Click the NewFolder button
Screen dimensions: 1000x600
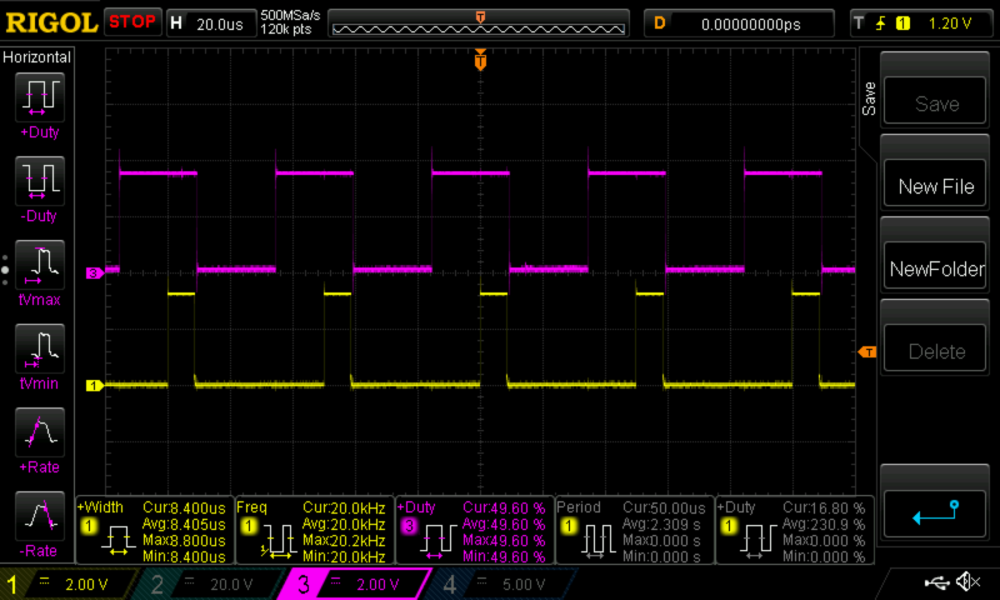(934, 268)
